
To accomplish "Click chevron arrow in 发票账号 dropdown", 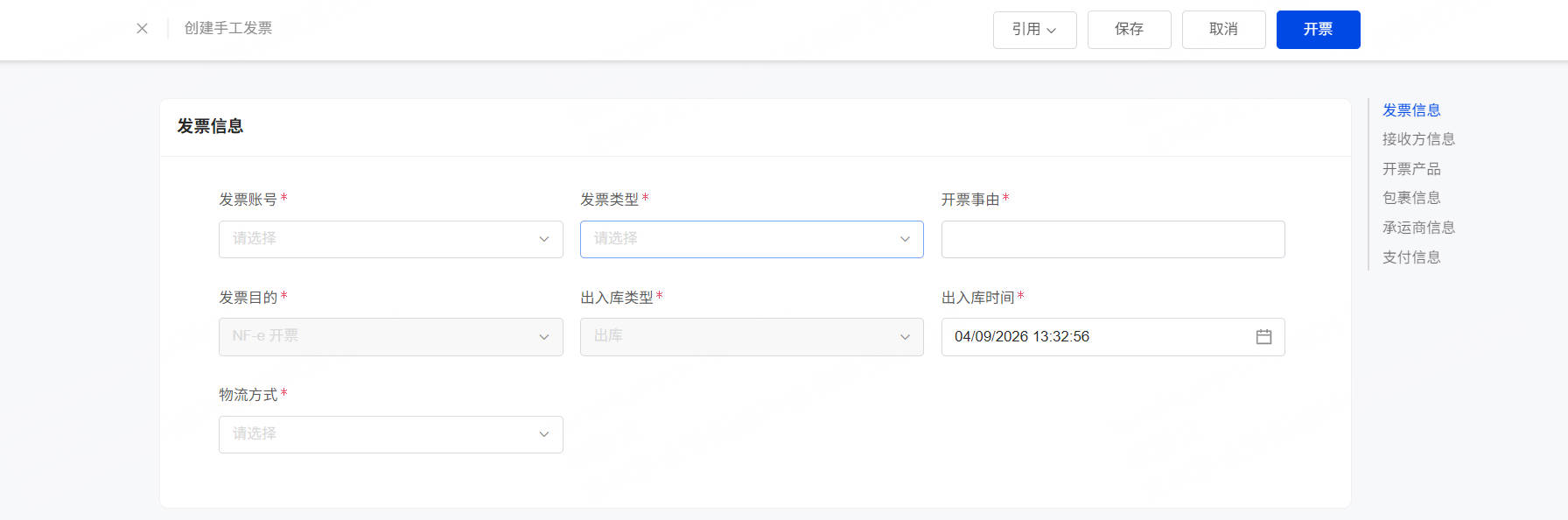I will tap(544, 239).
